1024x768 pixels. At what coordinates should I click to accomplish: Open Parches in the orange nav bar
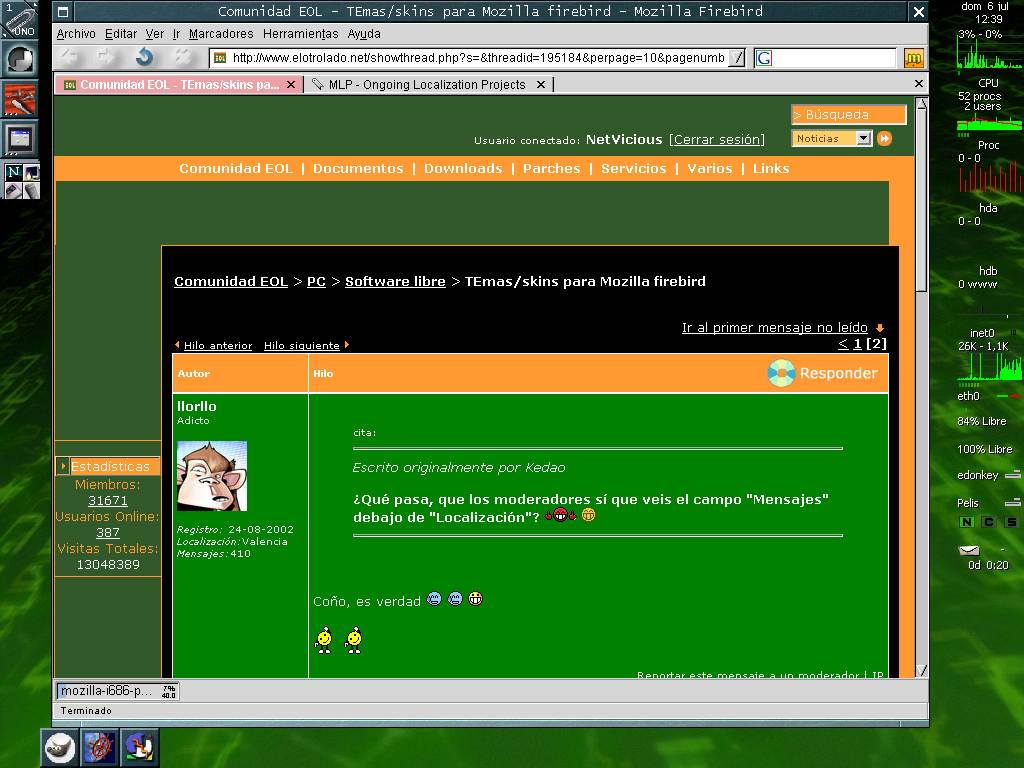point(551,168)
